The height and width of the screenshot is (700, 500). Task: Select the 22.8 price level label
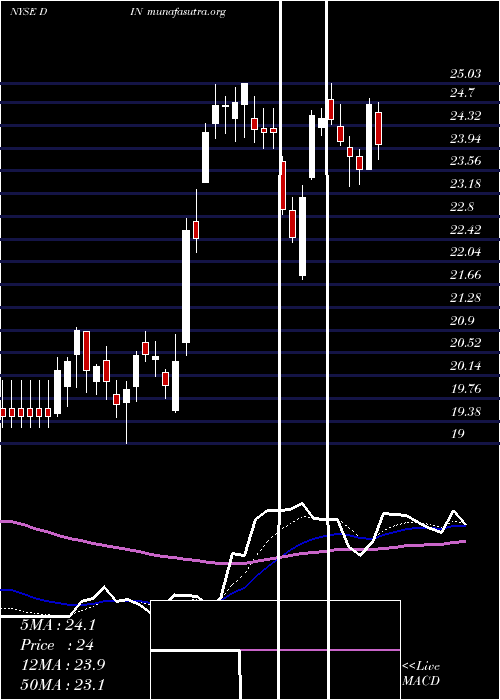[x=462, y=207]
